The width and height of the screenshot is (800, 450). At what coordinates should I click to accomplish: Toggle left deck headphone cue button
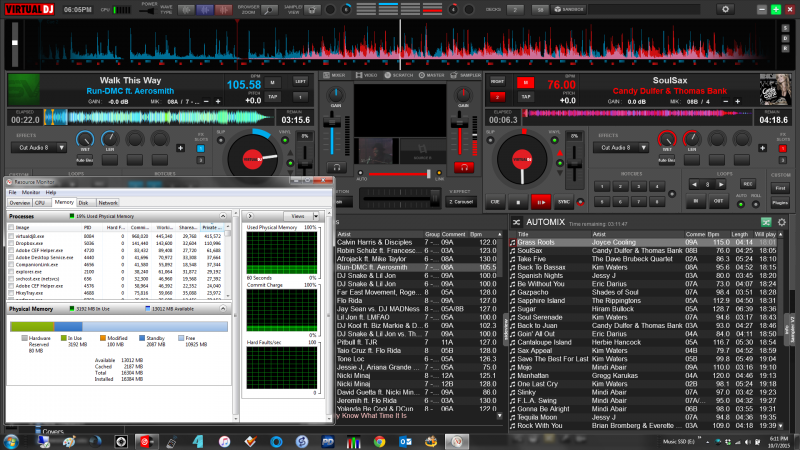pos(336,167)
